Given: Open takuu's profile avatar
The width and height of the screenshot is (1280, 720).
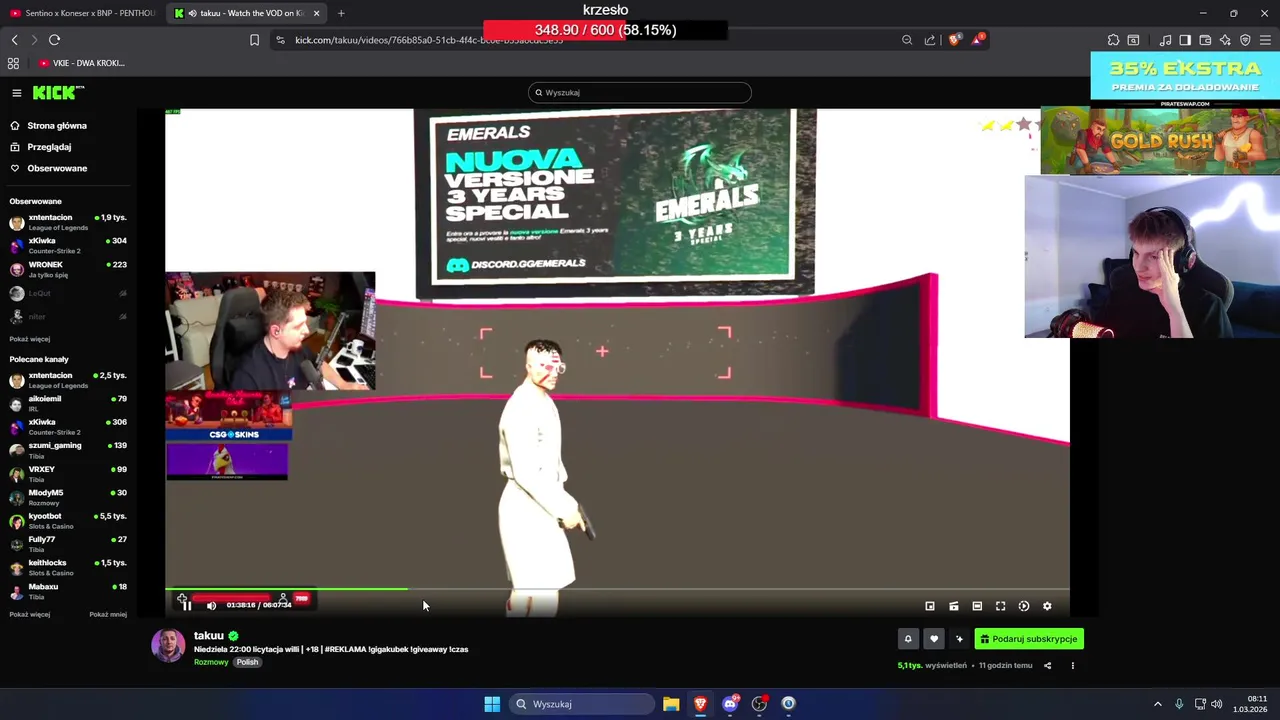Looking at the screenshot, I should click(x=168, y=645).
